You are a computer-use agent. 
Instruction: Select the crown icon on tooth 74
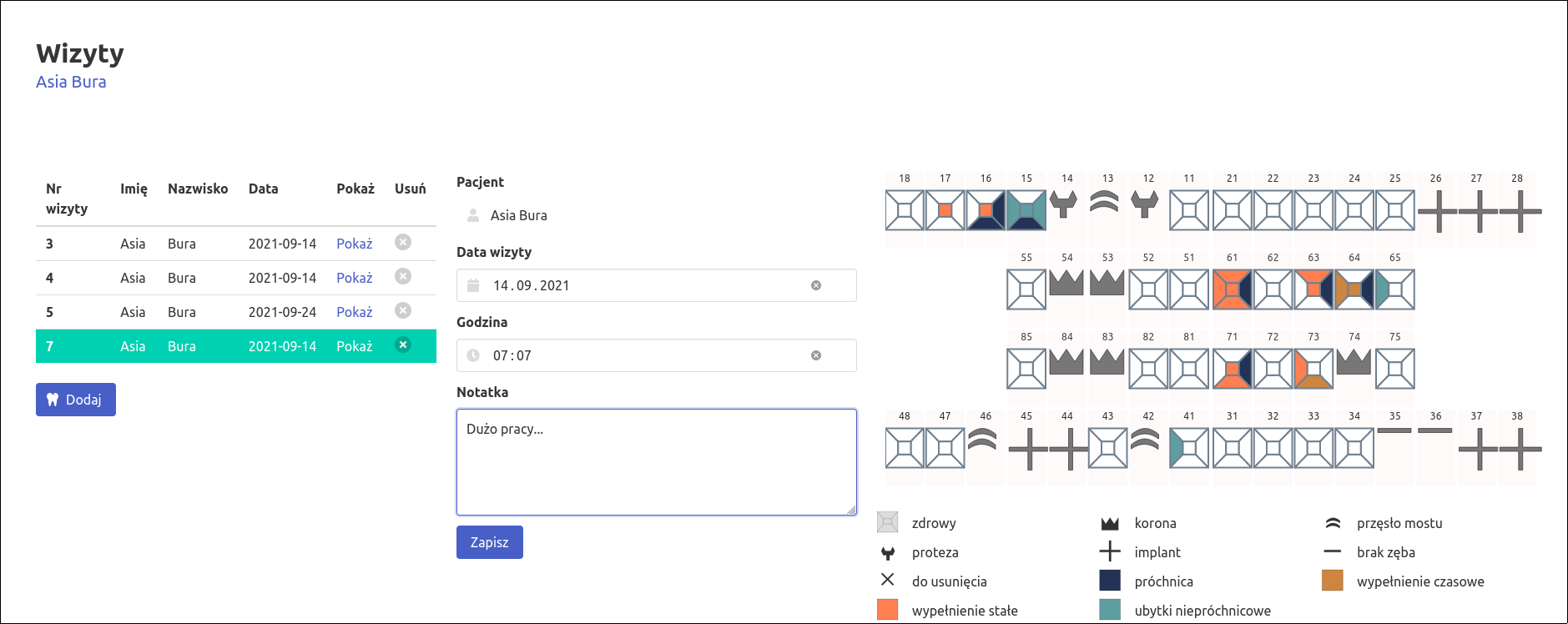(x=1354, y=362)
